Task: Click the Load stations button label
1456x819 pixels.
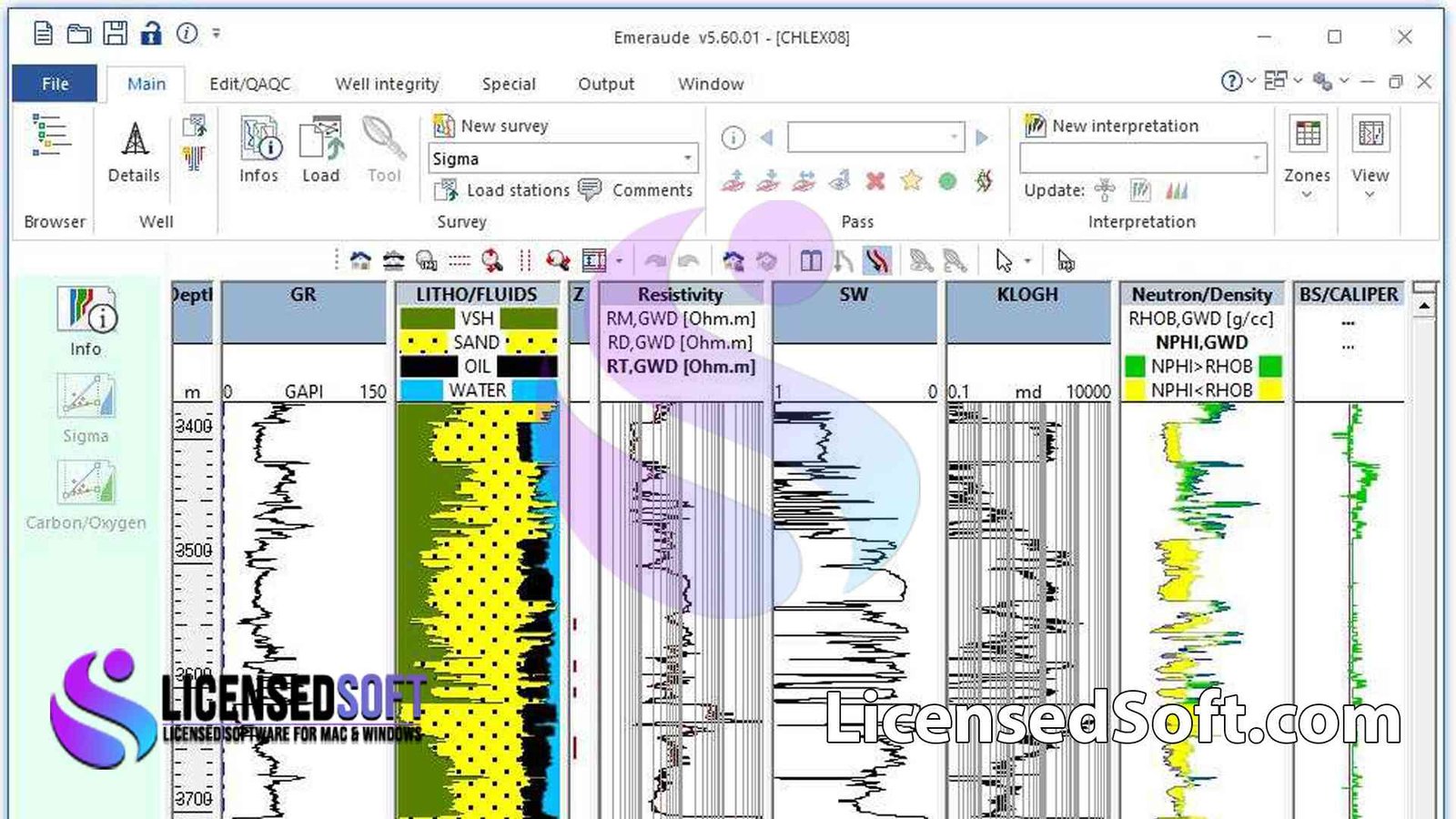Action: pyautogui.click(x=518, y=190)
